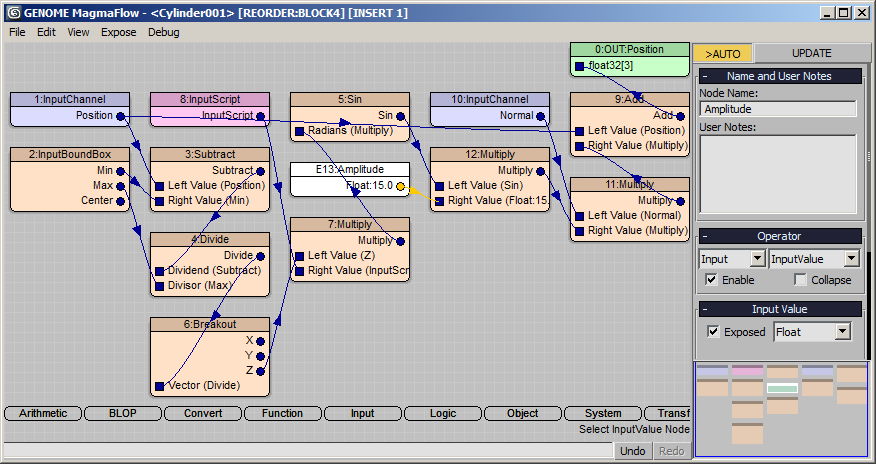The width and height of the screenshot is (876, 464).
Task: Open the File menu
Action: click(17, 32)
